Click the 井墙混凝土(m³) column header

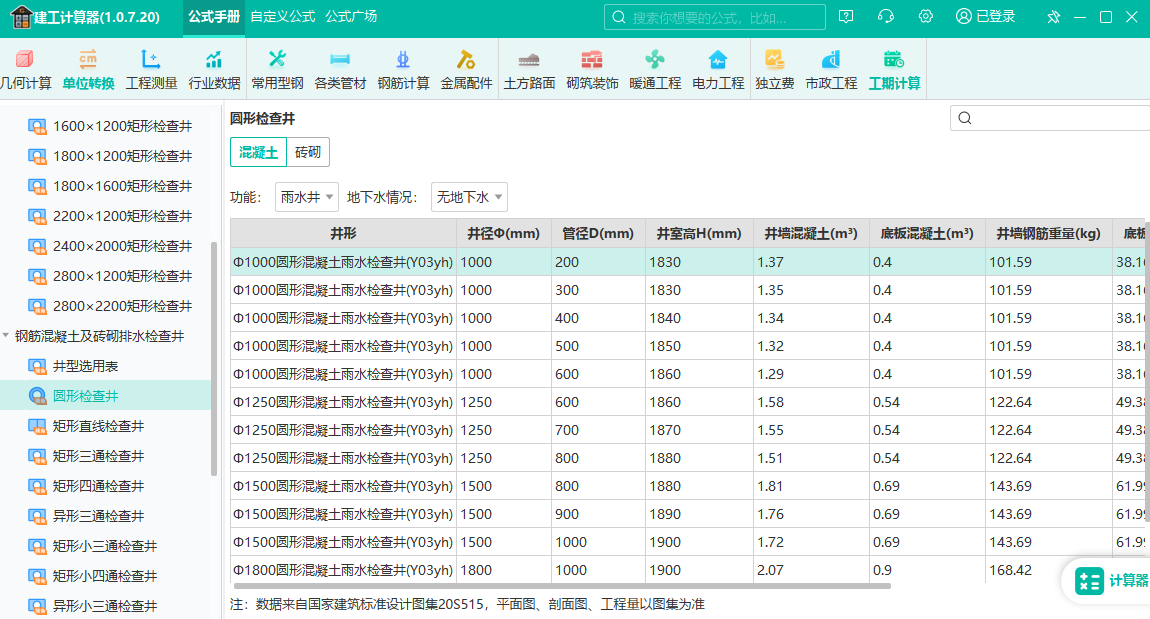[810, 233]
